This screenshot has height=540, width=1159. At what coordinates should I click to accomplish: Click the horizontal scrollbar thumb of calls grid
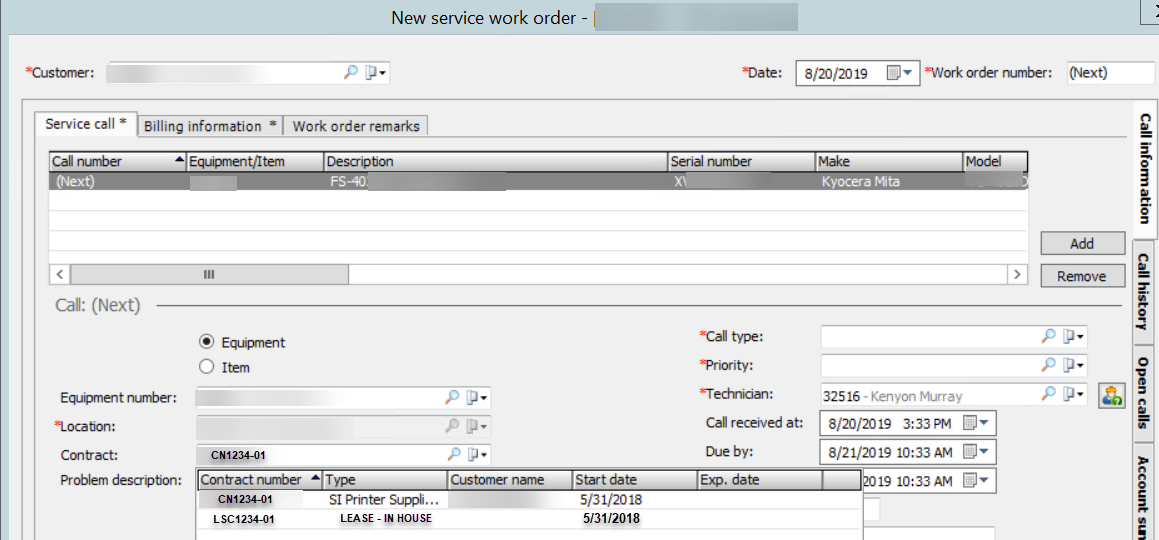209,275
